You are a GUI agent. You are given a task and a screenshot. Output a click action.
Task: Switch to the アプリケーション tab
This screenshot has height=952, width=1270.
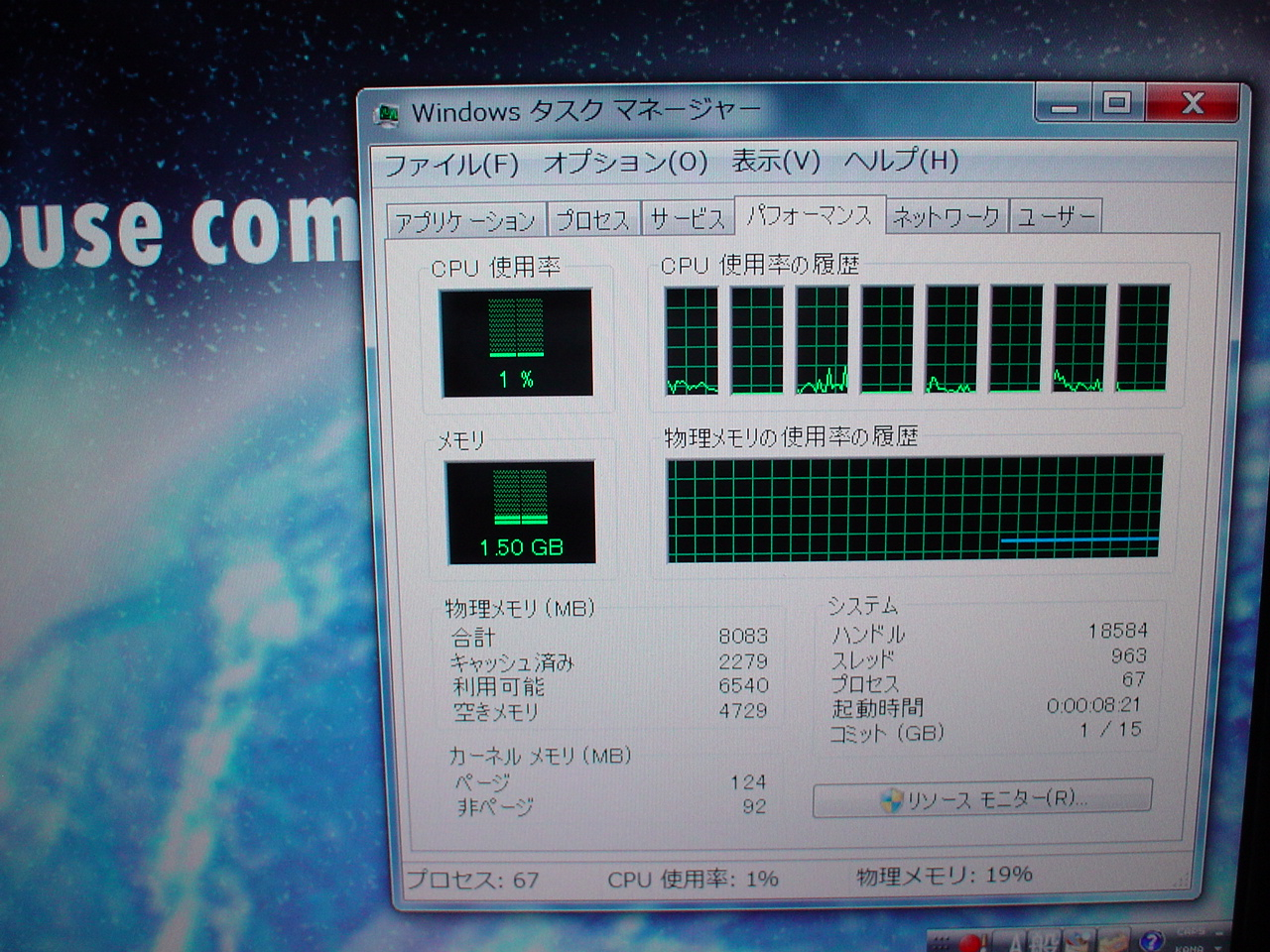465,220
